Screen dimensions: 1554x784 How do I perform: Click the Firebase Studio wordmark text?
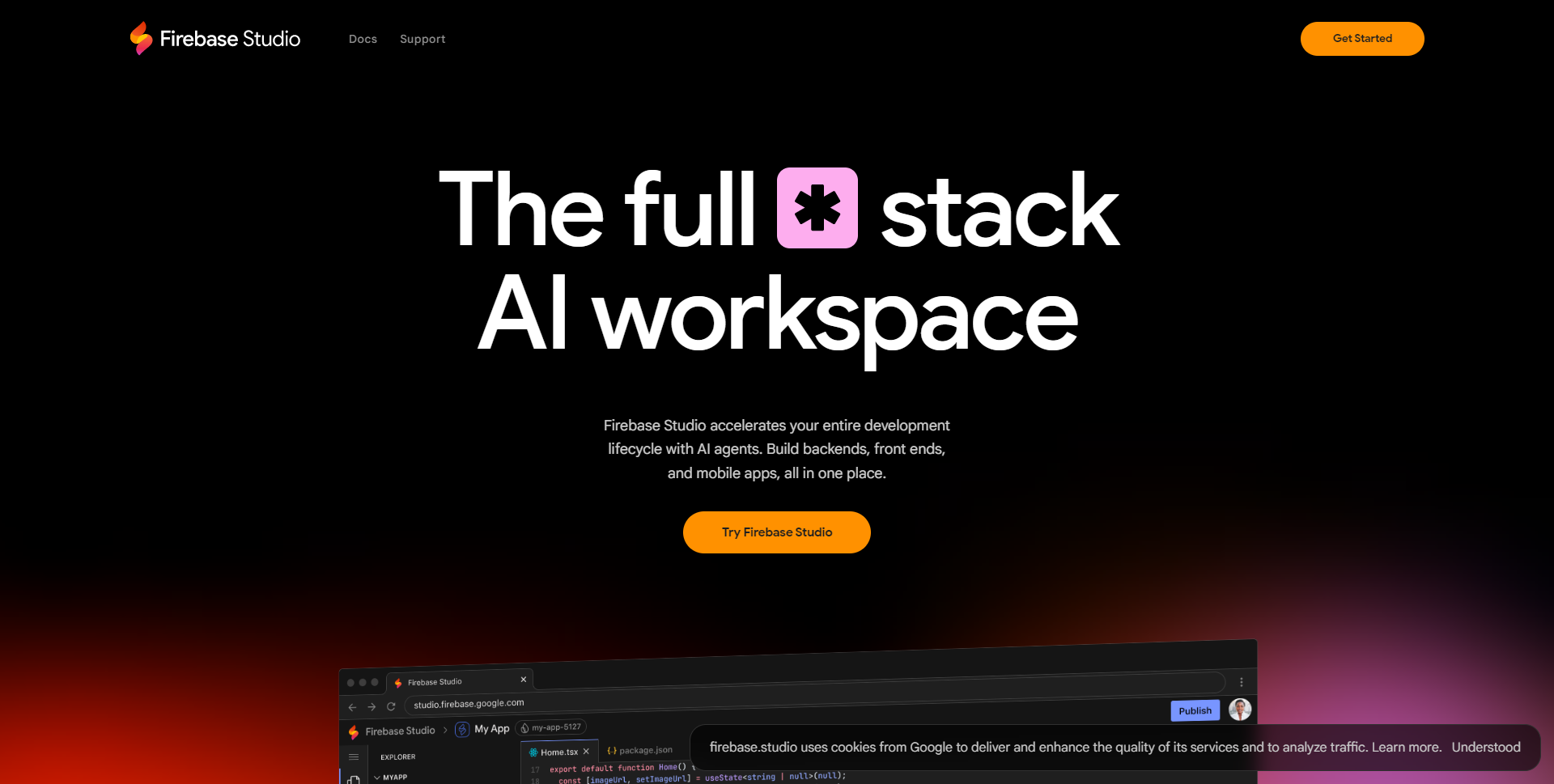pos(230,39)
